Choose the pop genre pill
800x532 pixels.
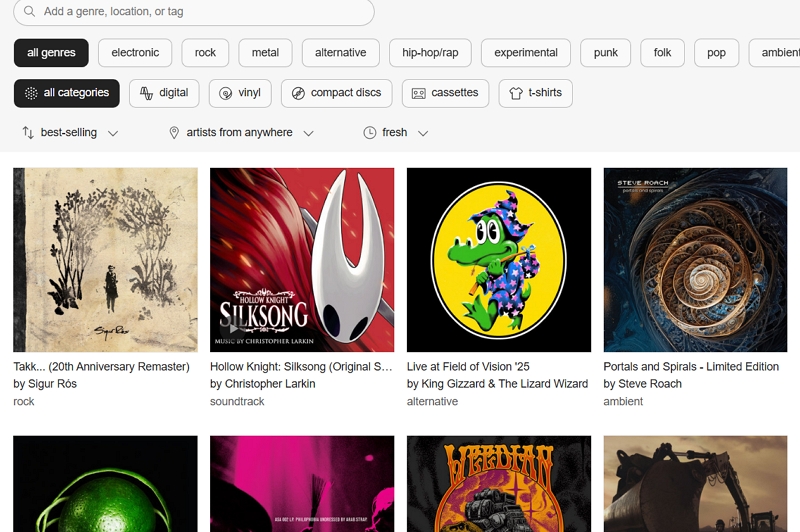pos(716,53)
